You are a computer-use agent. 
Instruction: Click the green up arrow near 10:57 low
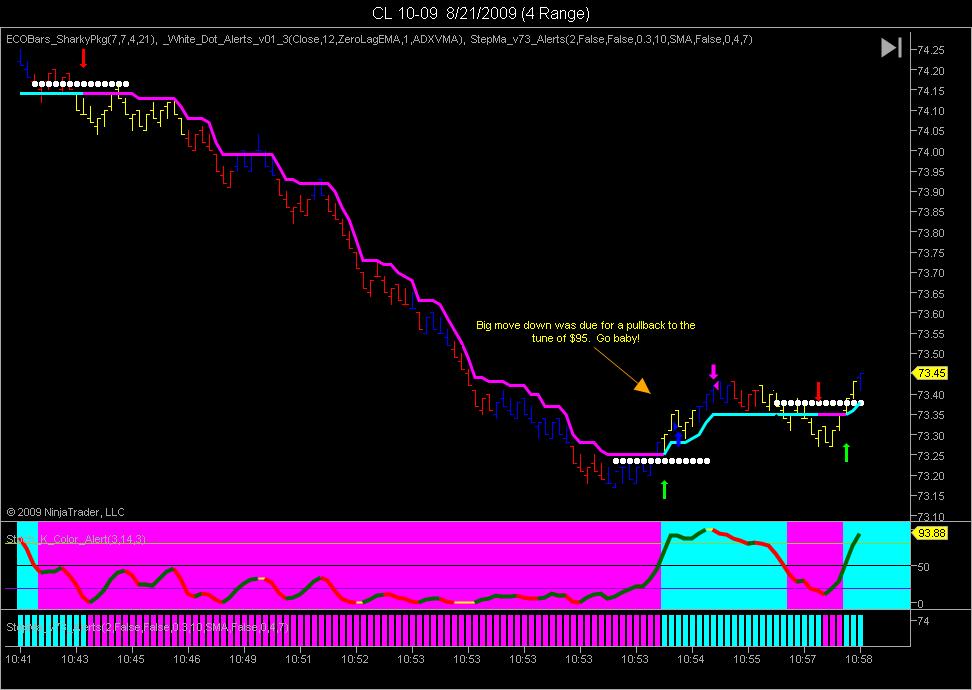pyautogui.click(x=846, y=453)
